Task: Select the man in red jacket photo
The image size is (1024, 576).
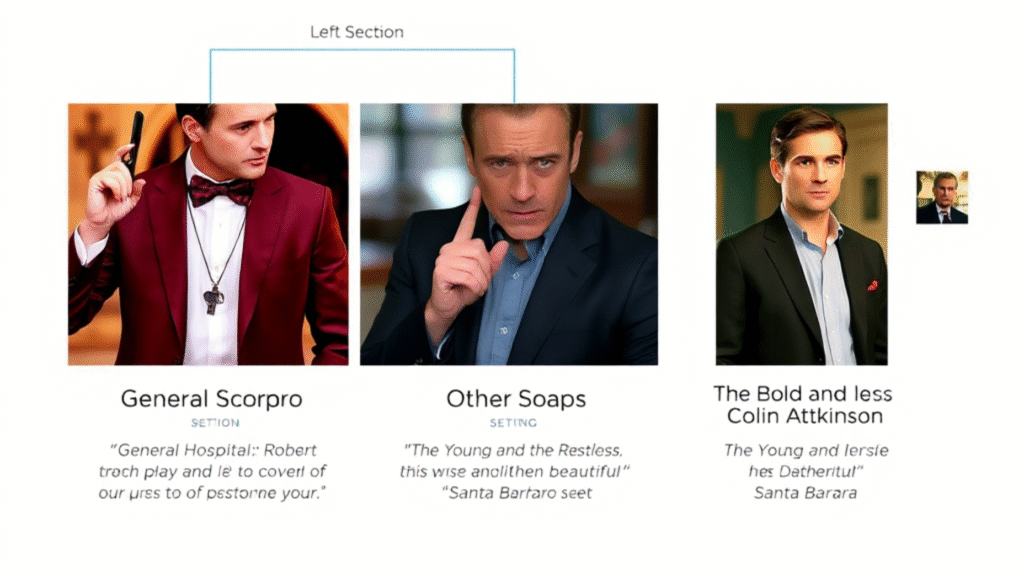Action: point(208,234)
